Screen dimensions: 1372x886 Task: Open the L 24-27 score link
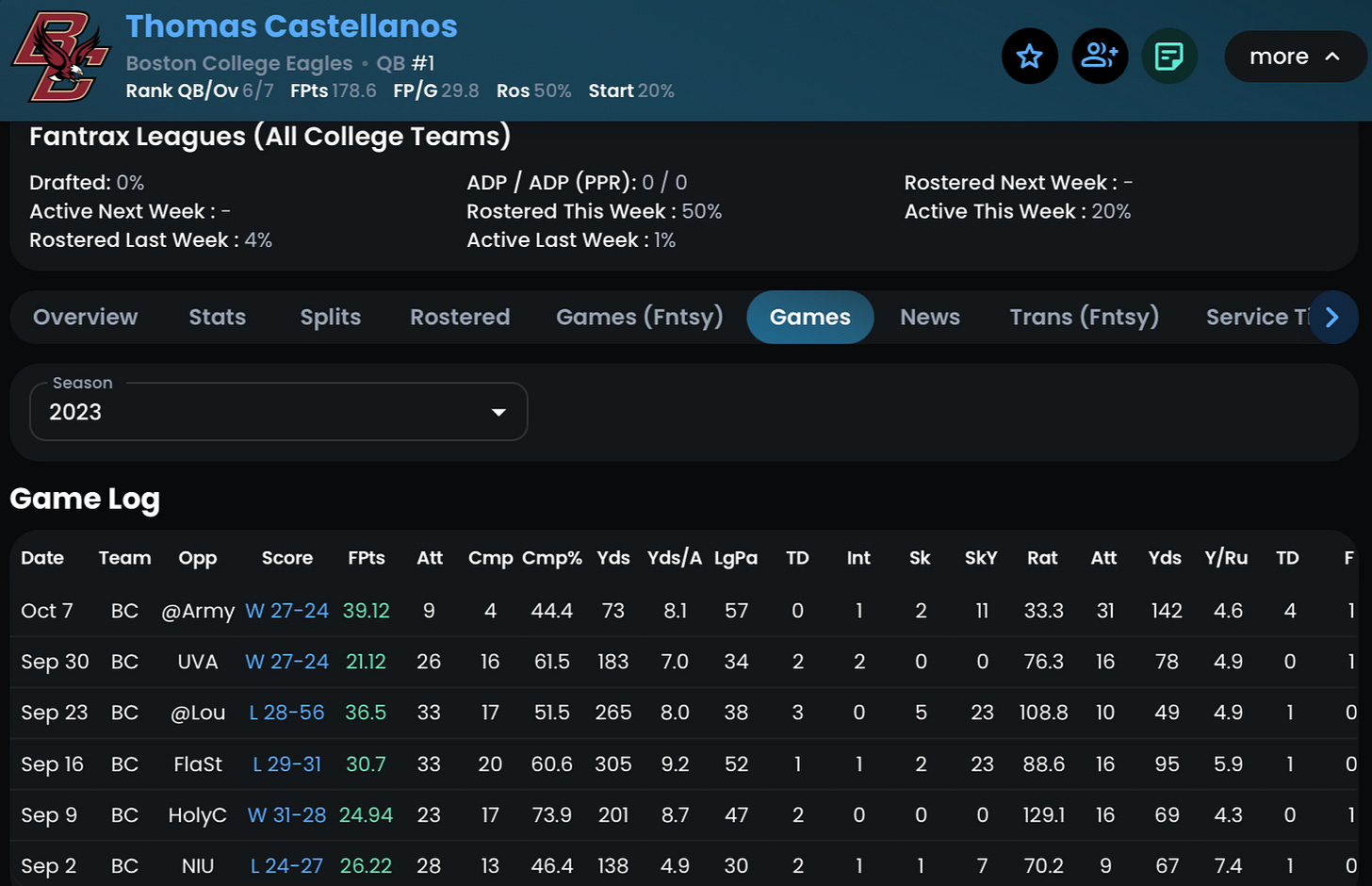pos(286,866)
